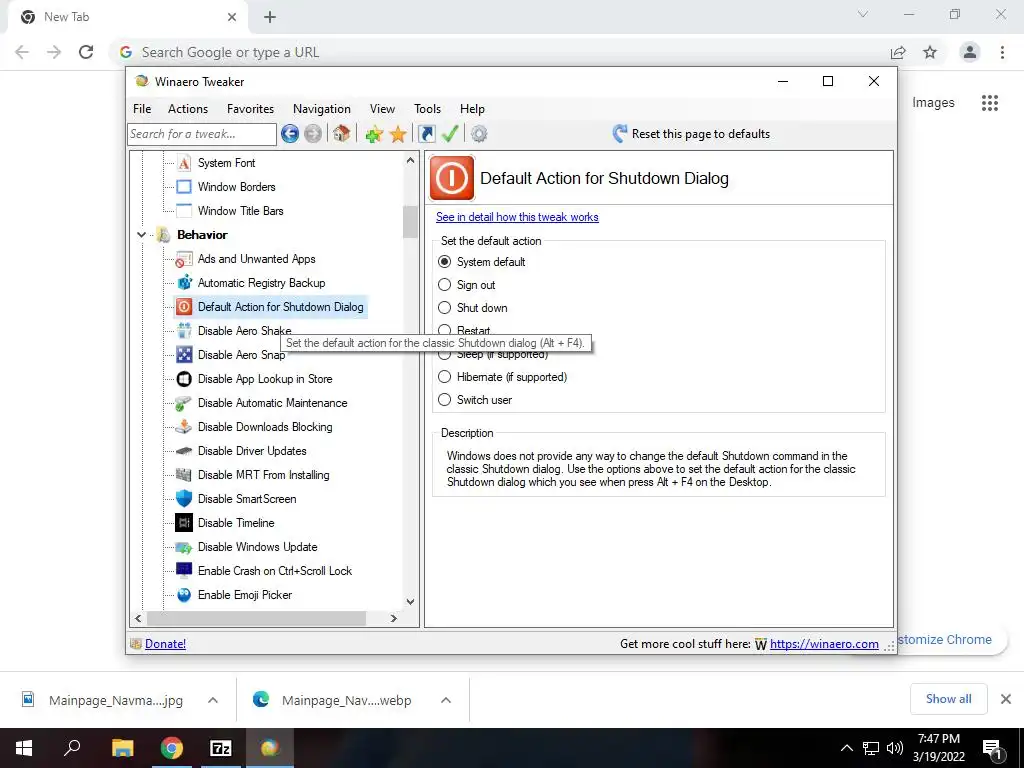
Task: Select the Restart radio option
Action: 445,330
